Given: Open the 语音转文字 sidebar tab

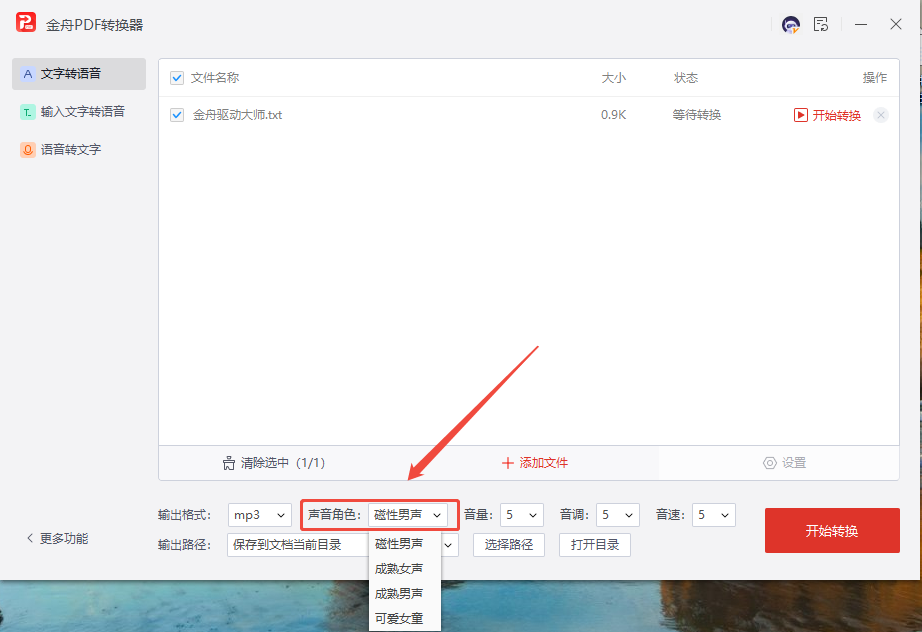Looking at the screenshot, I should coord(79,149).
